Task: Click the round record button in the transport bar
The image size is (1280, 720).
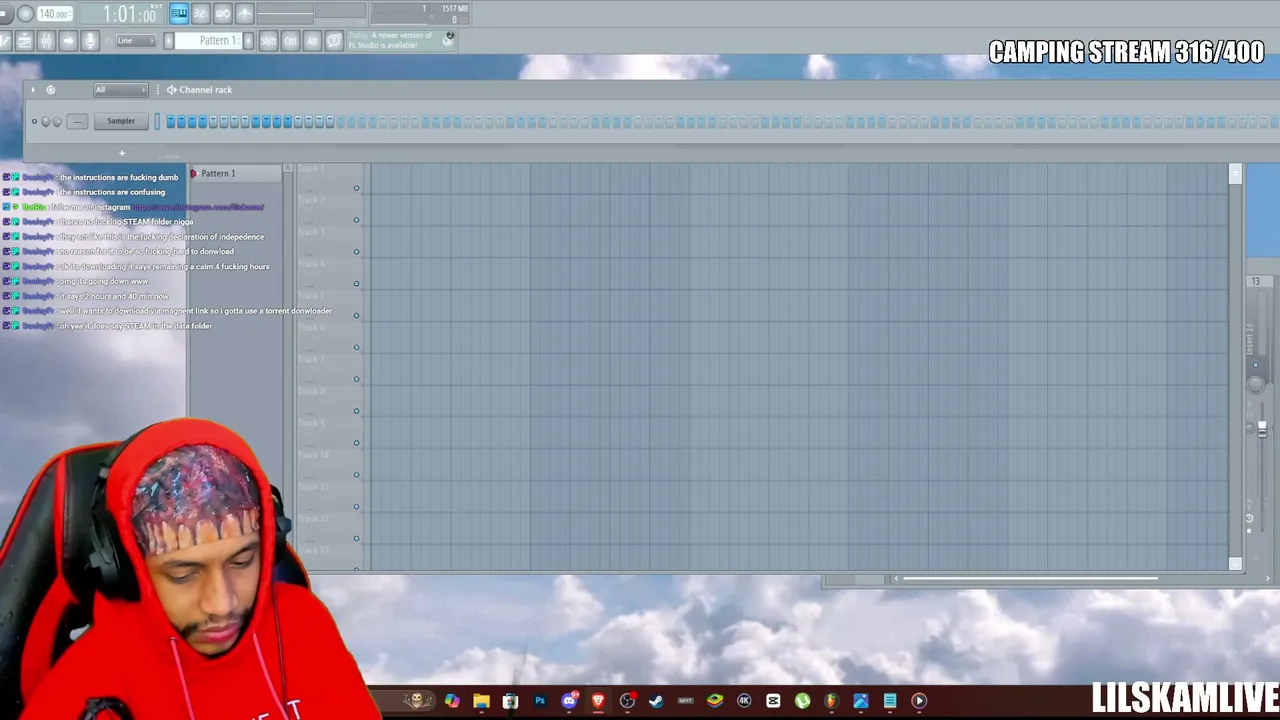Action: click(x=25, y=14)
